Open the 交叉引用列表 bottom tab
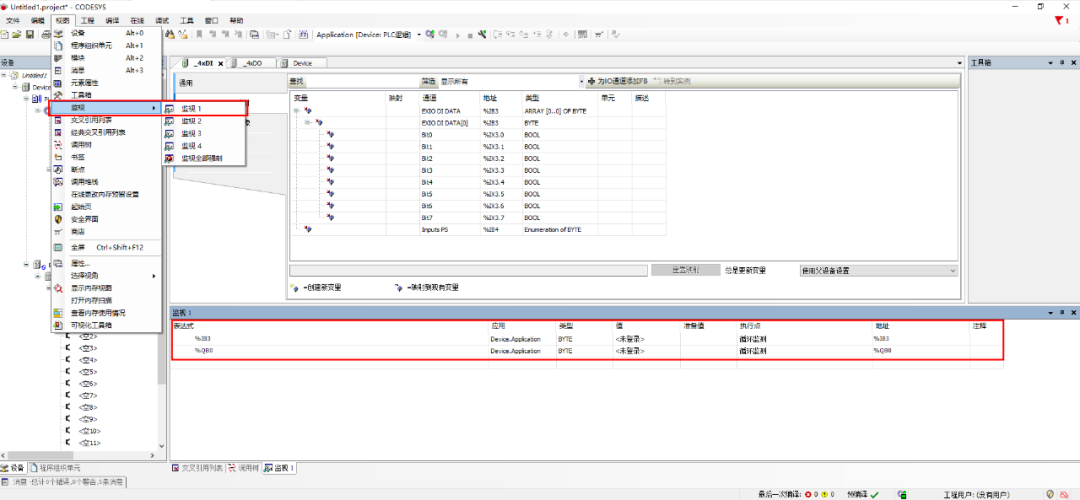This screenshot has width=1080, height=500. [199, 468]
